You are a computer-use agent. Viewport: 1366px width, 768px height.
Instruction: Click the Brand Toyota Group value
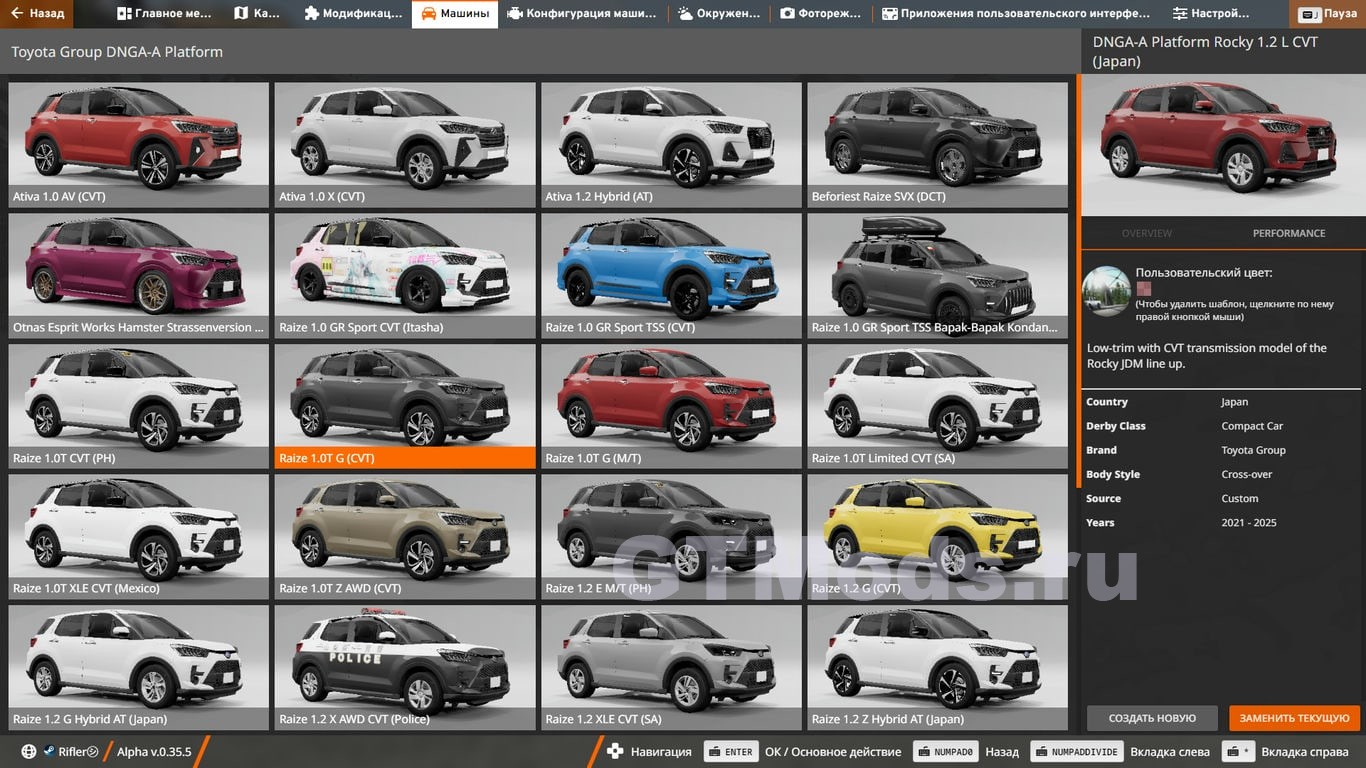[x=1253, y=451]
